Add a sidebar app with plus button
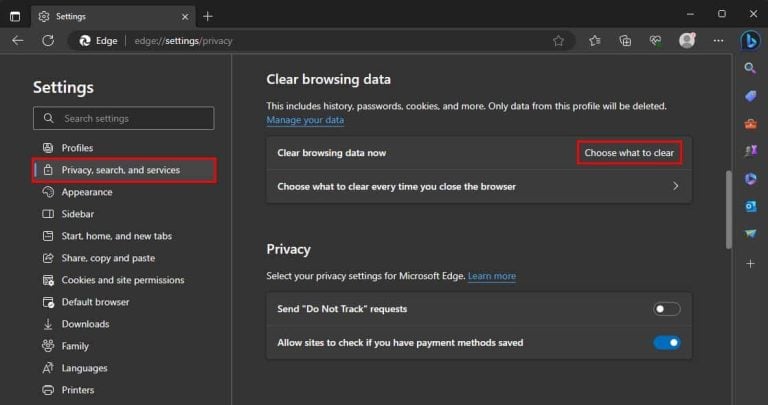The width and height of the screenshot is (768, 405). click(x=751, y=263)
